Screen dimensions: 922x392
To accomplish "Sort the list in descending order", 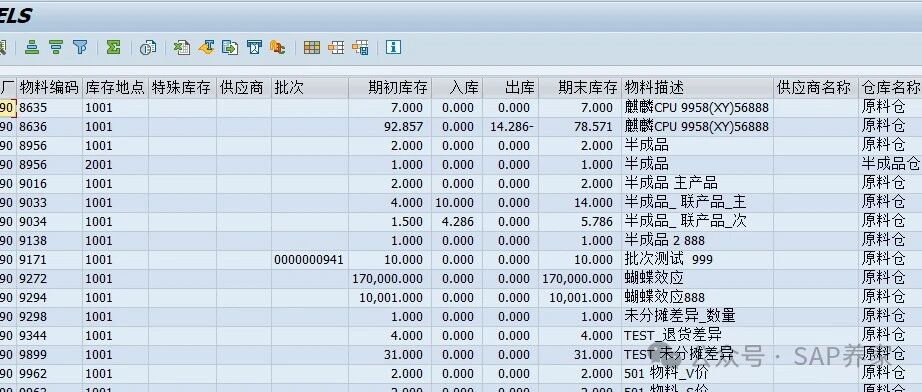I will [56, 48].
